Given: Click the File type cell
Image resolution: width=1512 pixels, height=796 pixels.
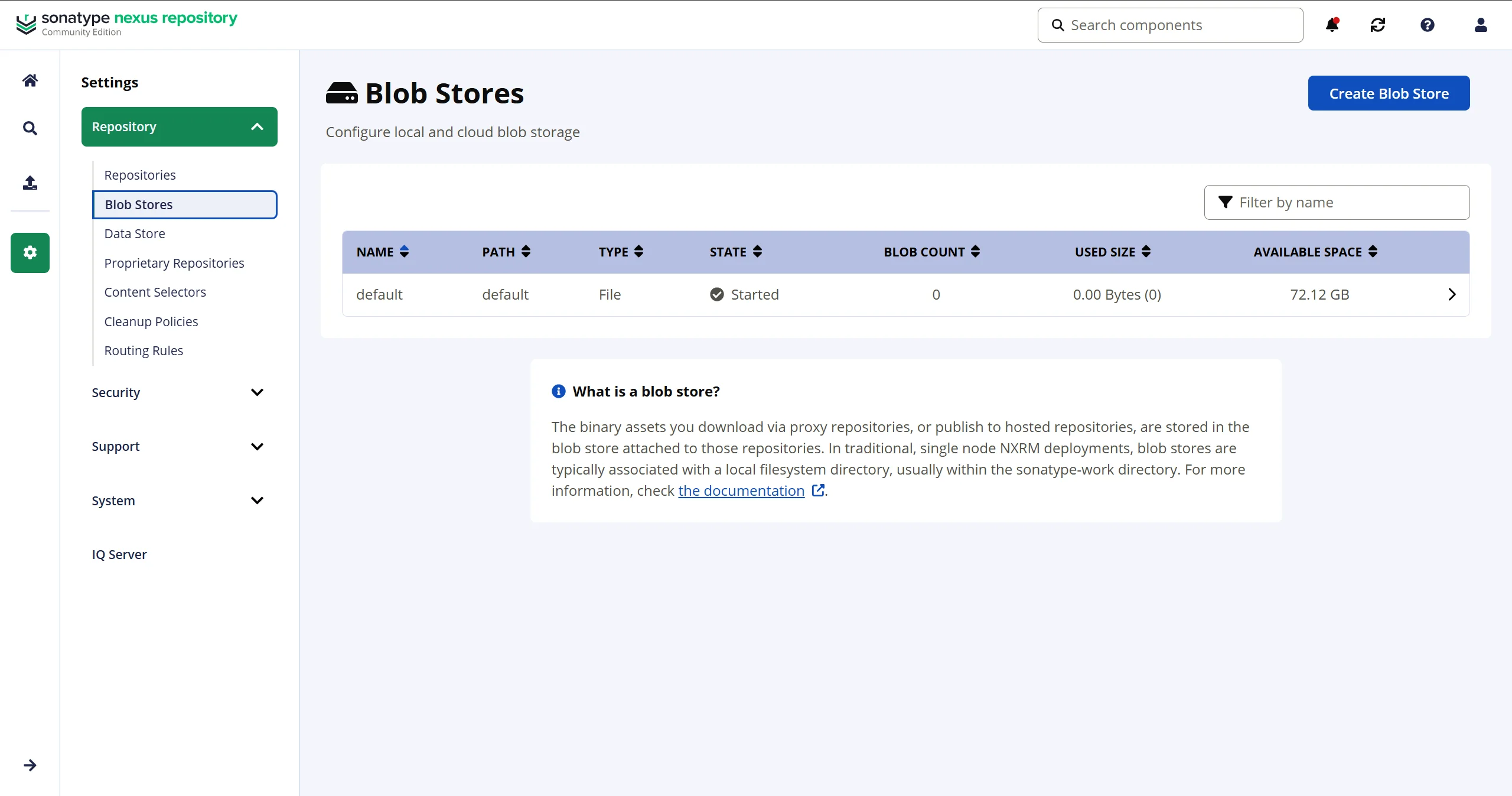Looking at the screenshot, I should [610, 294].
